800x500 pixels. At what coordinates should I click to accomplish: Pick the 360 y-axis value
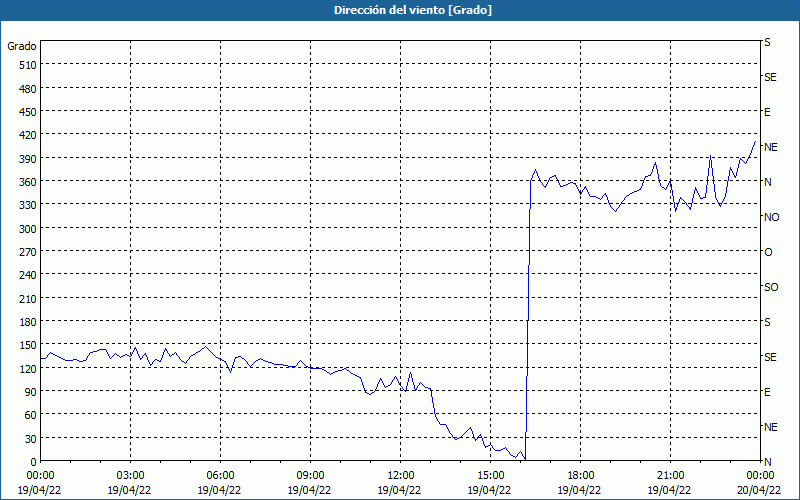pyautogui.click(x=28, y=182)
